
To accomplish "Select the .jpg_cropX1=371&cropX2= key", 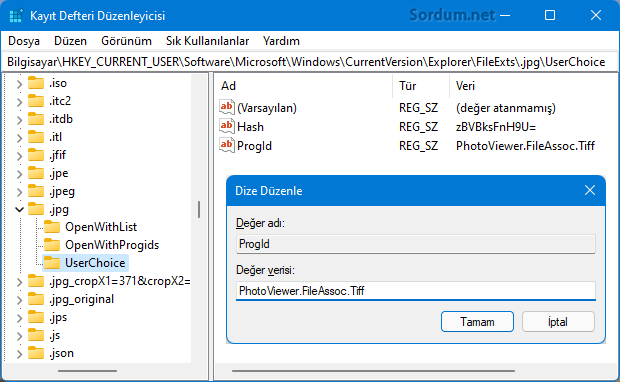I will pyautogui.click(x=119, y=281).
